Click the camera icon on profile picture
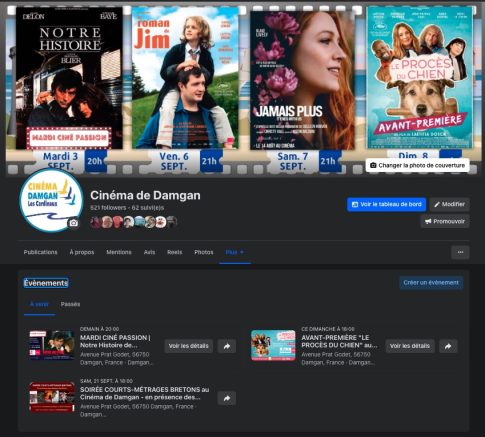 click(x=73, y=223)
